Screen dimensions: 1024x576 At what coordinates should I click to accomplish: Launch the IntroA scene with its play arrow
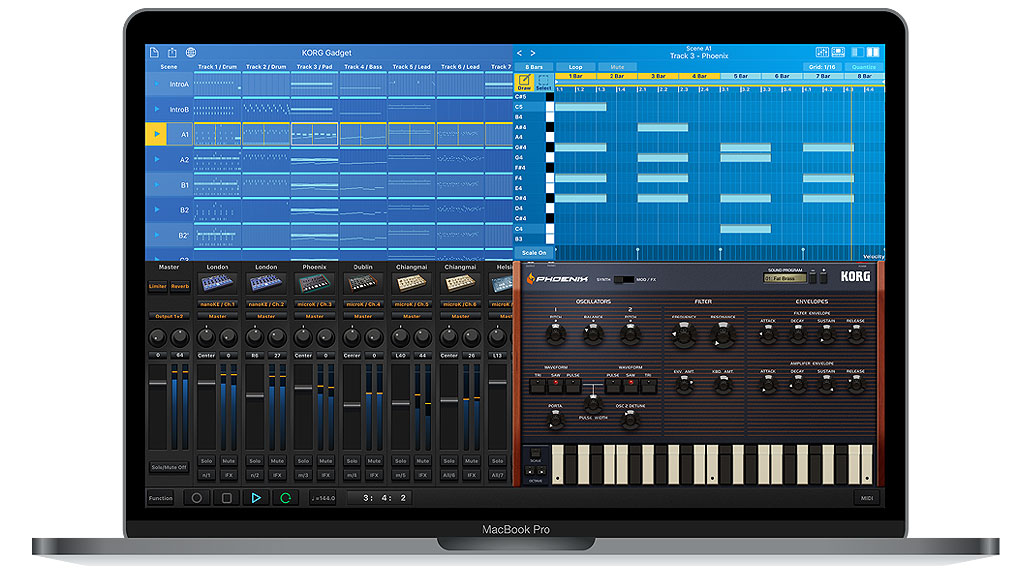(157, 84)
